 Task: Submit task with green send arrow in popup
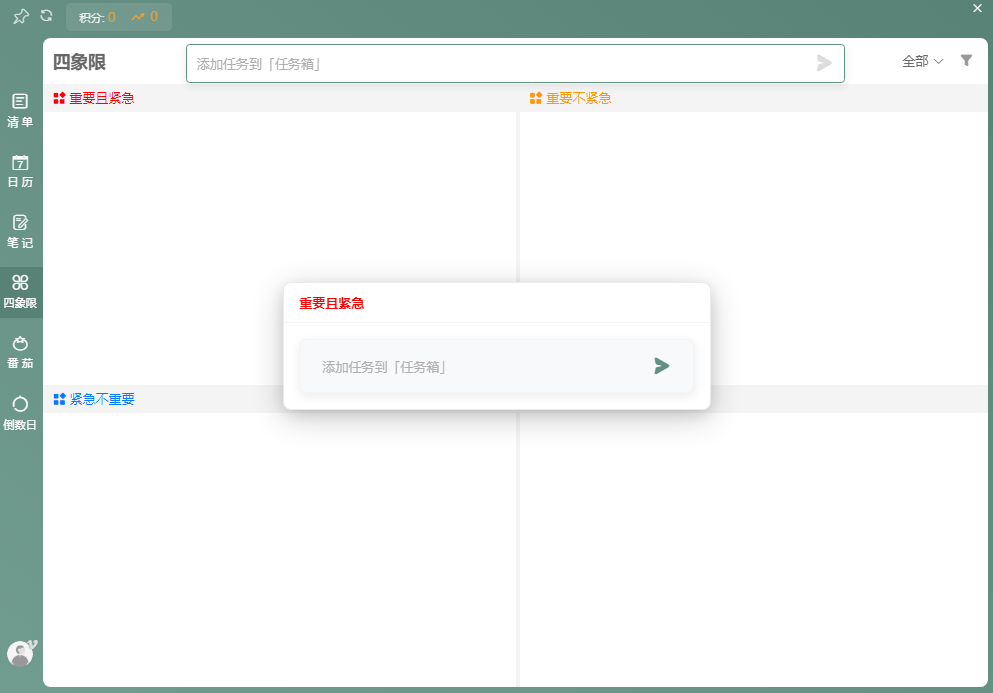[661, 366]
